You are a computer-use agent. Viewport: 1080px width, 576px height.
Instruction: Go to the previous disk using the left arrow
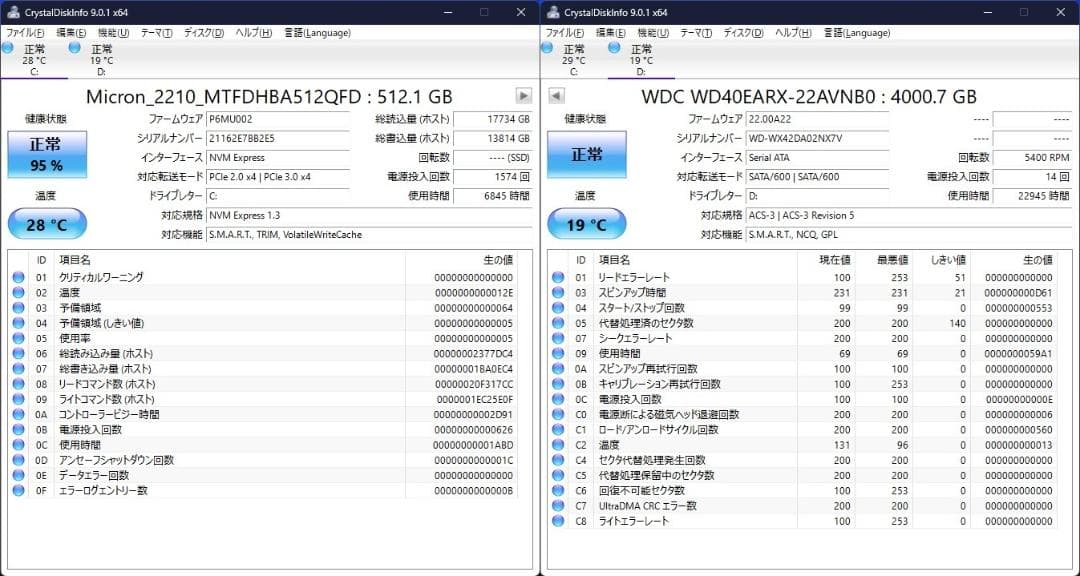tap(555, 96)
